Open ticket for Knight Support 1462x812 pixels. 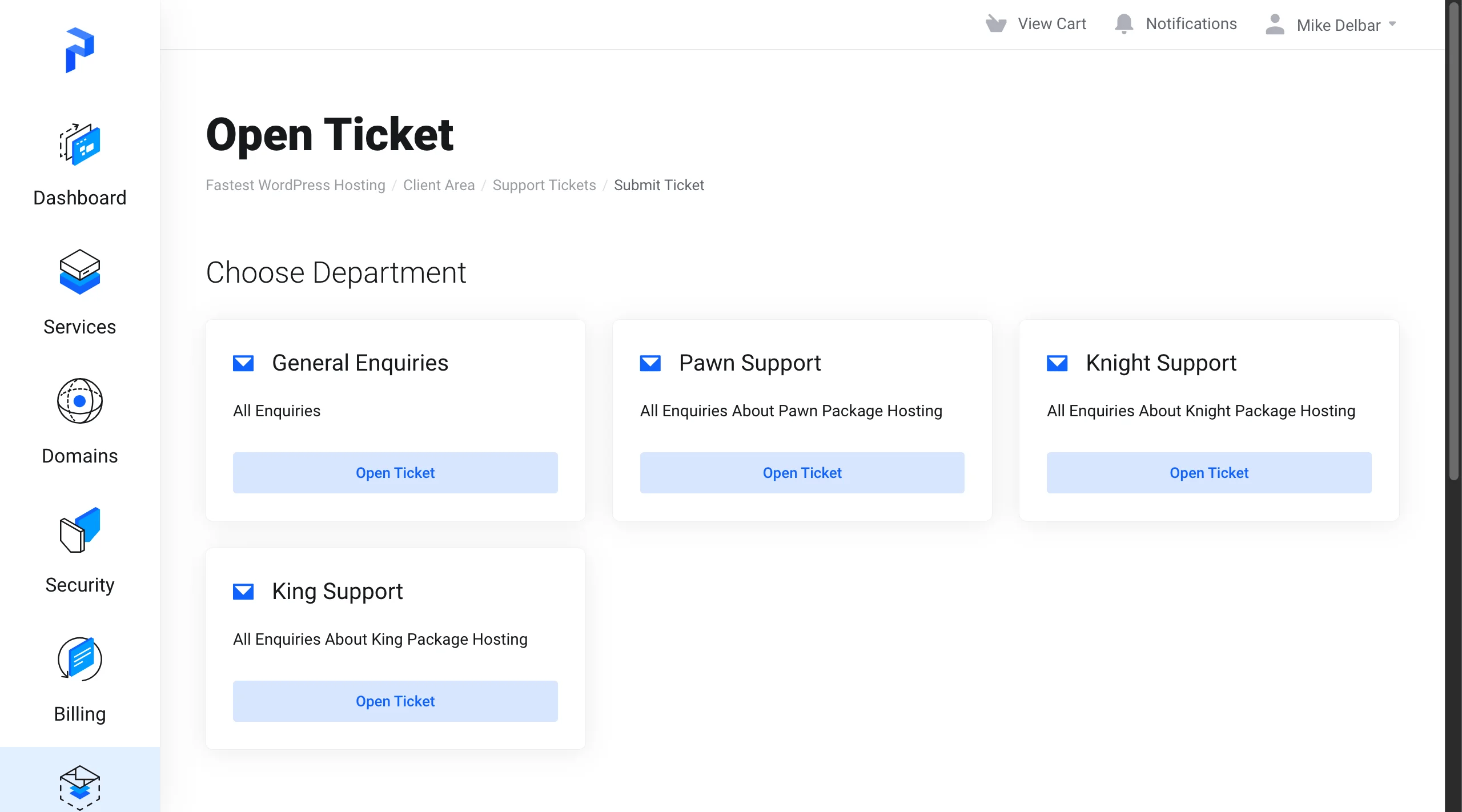pyautogui.click(x=1208, y=473)
